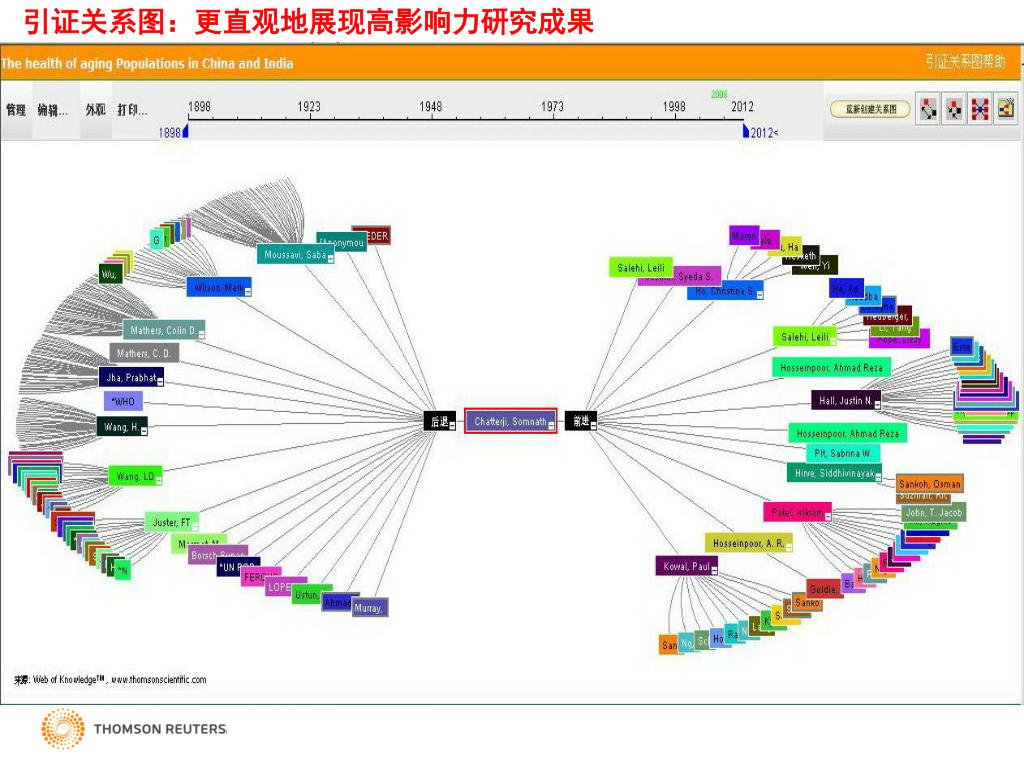Viewport: 1024px width, 768px height.
Task: Click the inward-arrows citation layout icon
Action: (x=954, y=109)
